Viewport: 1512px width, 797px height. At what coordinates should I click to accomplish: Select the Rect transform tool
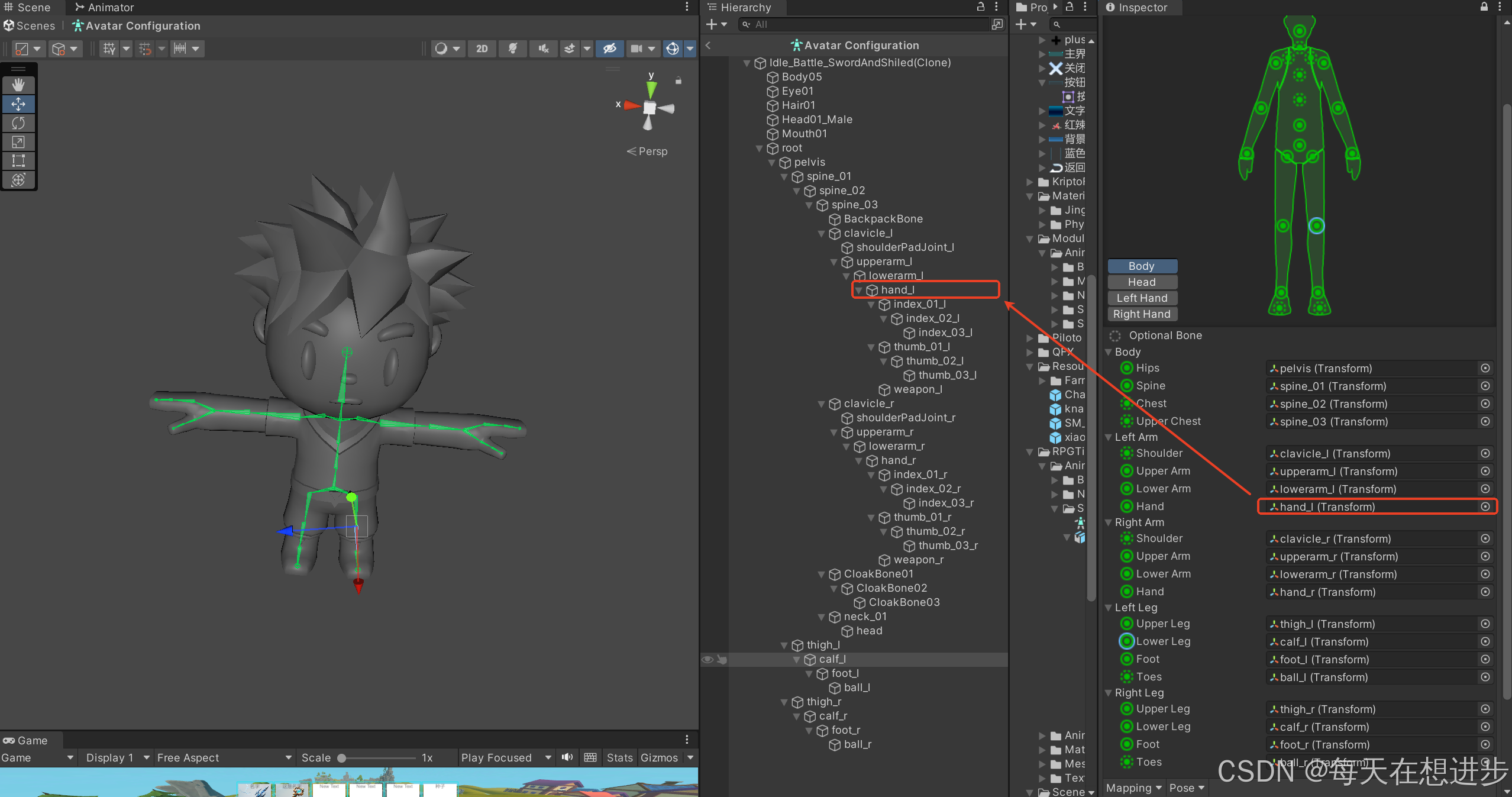click(x=18, y=161)
